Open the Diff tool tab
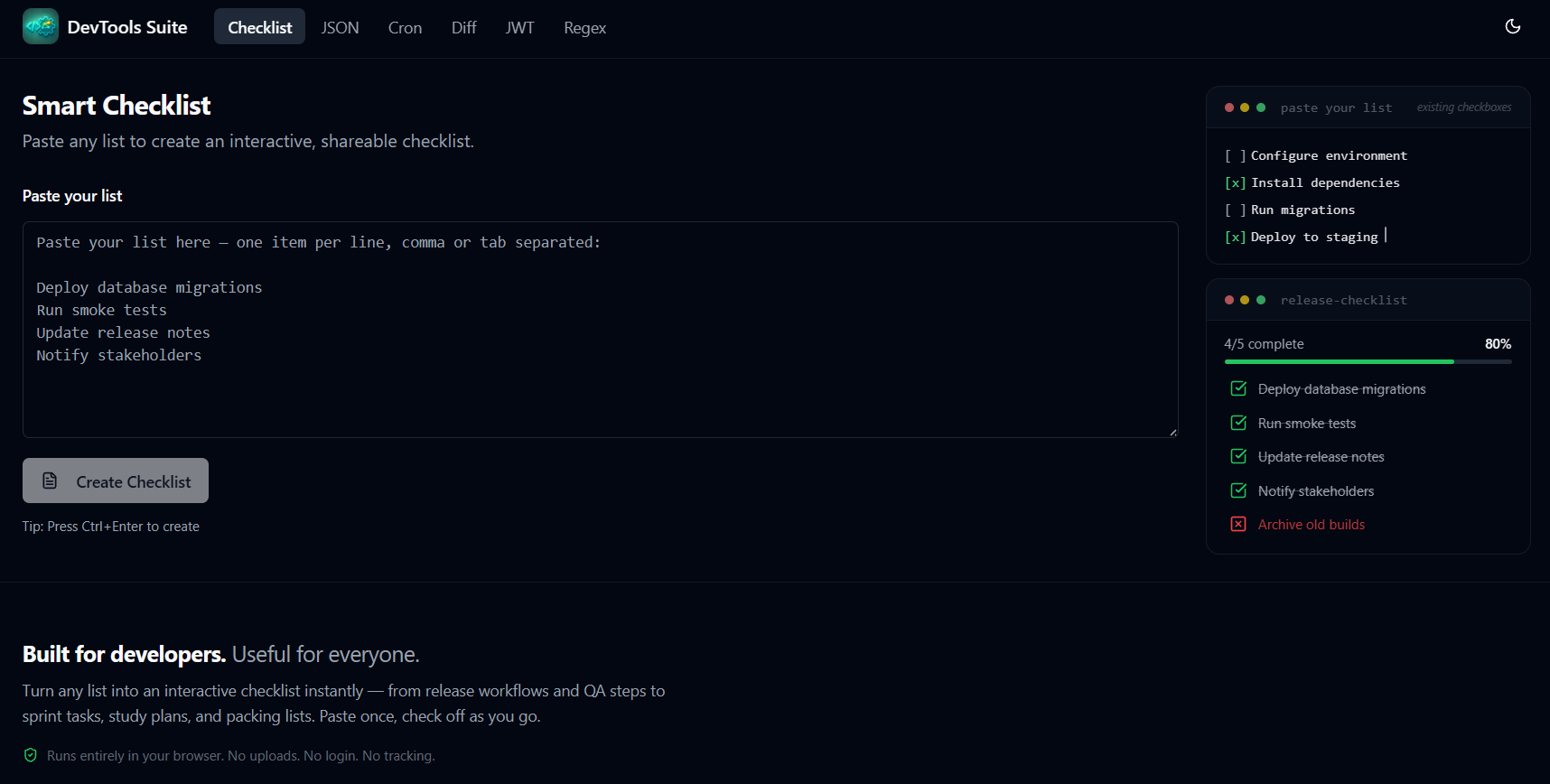 click(x=463, y=27)
